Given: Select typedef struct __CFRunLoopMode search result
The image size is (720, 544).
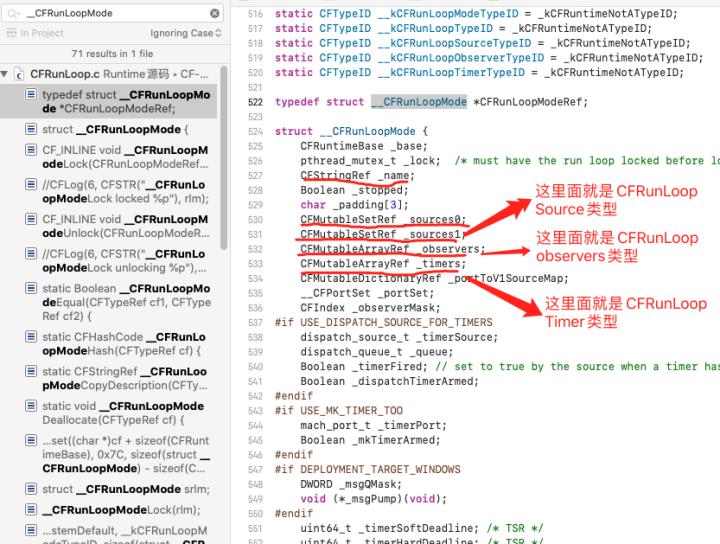Looking at the screenshot, I should pyautogui.click(x=109, y=101).
